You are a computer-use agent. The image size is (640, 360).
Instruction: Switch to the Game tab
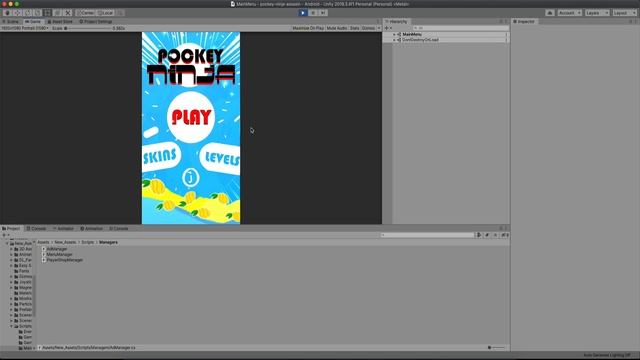pos(33,21)
